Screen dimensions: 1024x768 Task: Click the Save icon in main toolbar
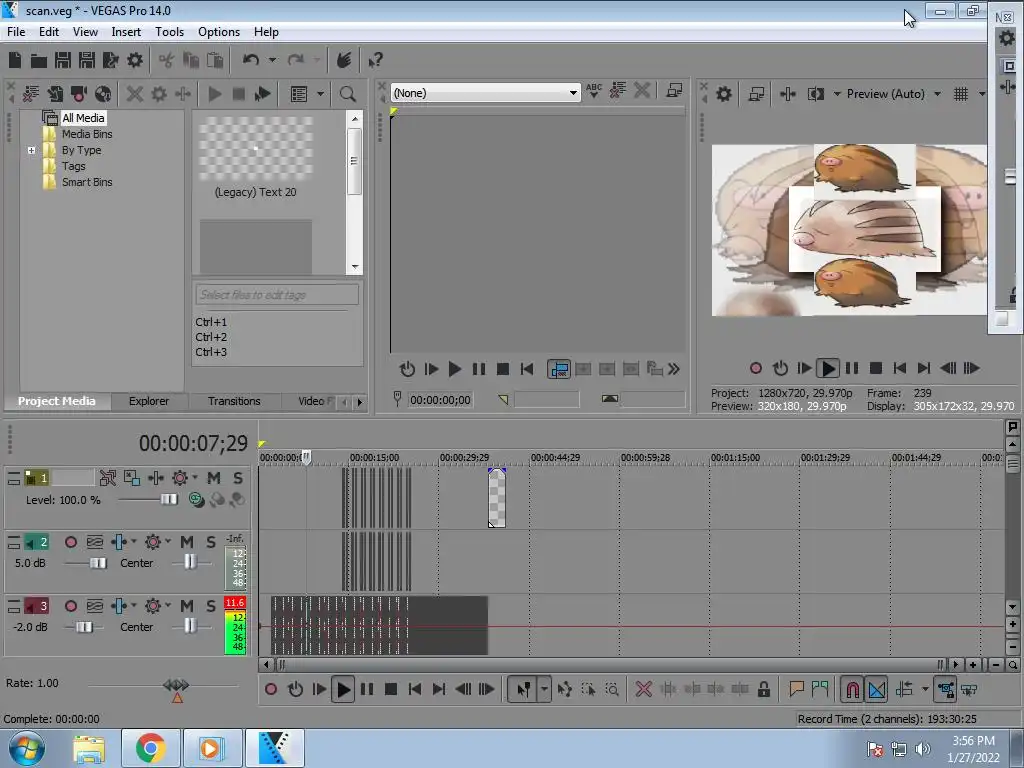[x=63, y=61]
